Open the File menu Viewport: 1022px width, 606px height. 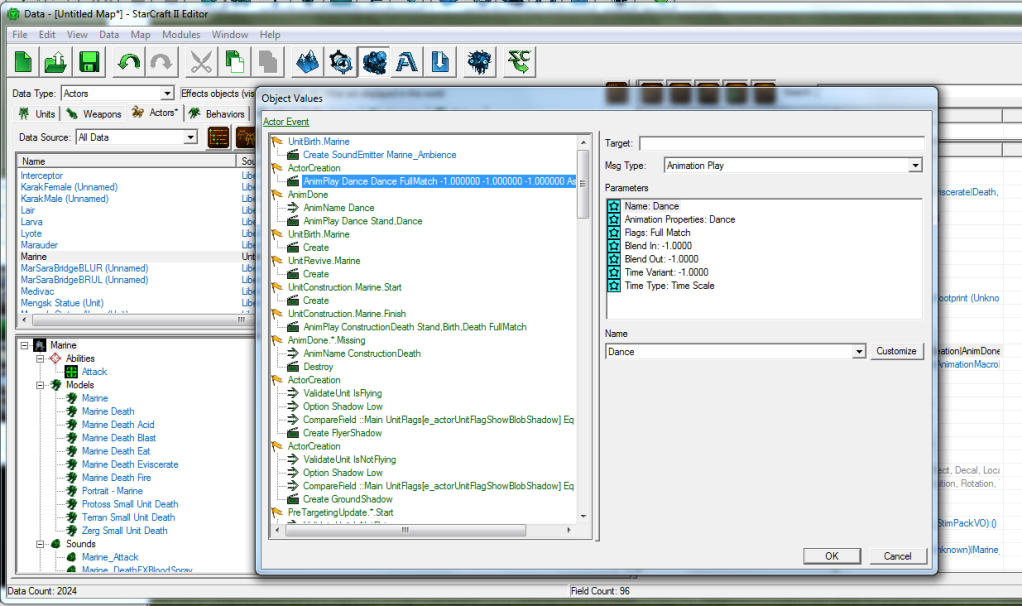20,35
